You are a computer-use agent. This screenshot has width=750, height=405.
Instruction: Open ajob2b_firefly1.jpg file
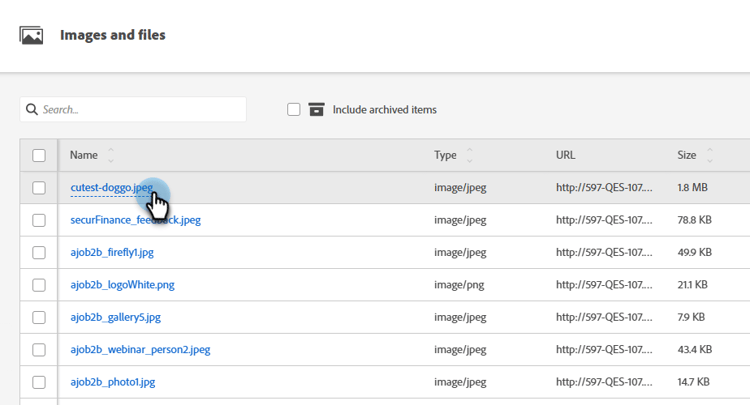click(112, 252)
